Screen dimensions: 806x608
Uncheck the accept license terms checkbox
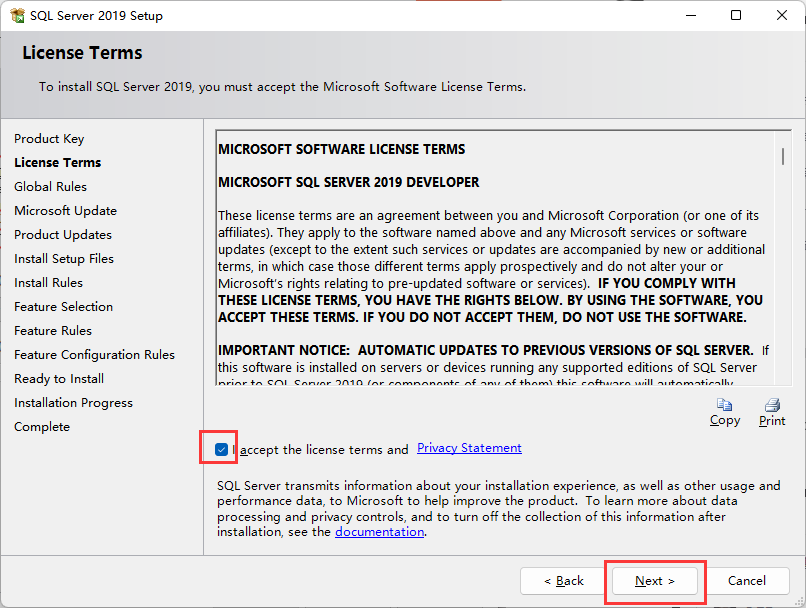click(x=222, y=450)
